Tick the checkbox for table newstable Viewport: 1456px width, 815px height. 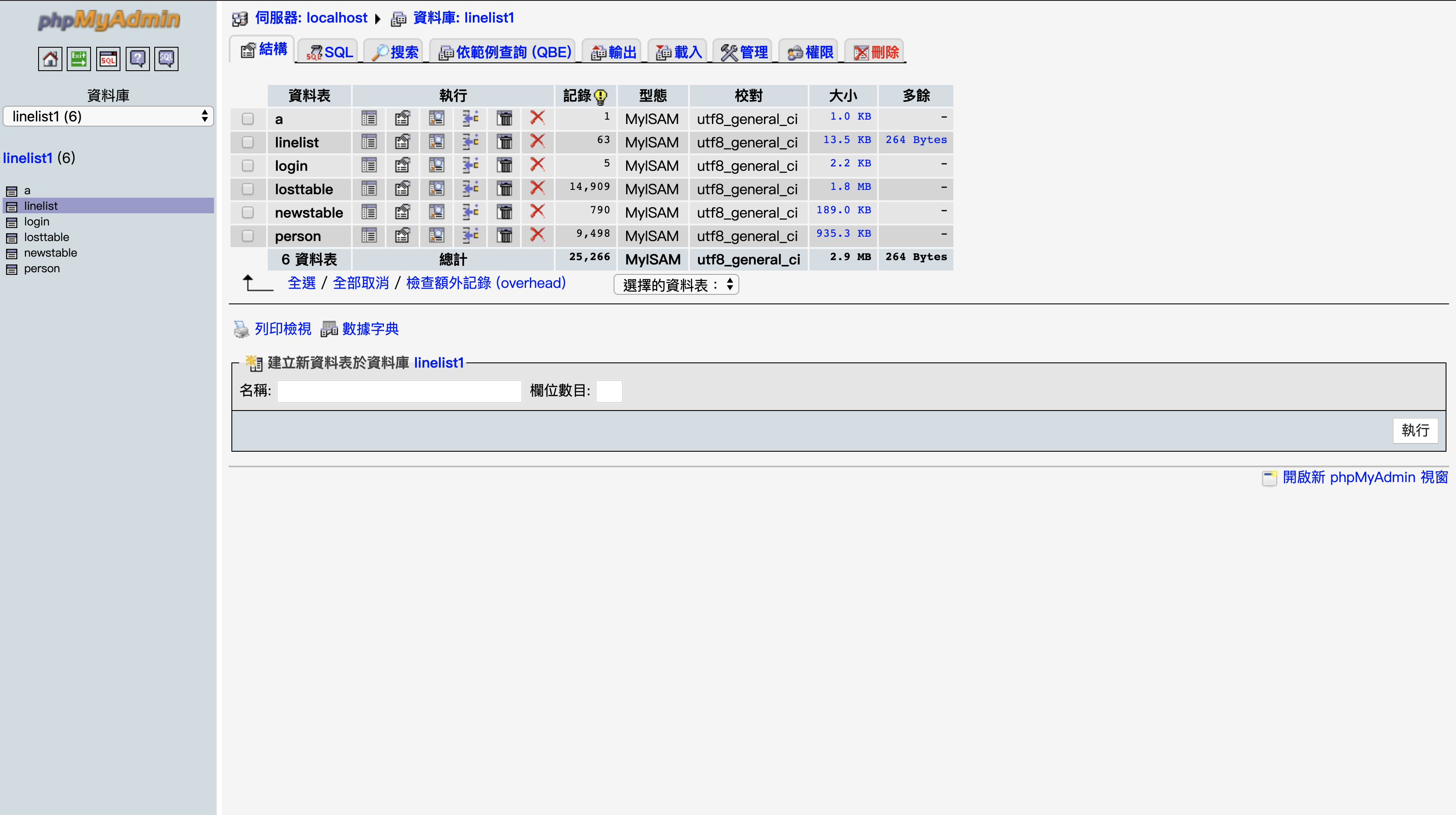pos(247,212)
